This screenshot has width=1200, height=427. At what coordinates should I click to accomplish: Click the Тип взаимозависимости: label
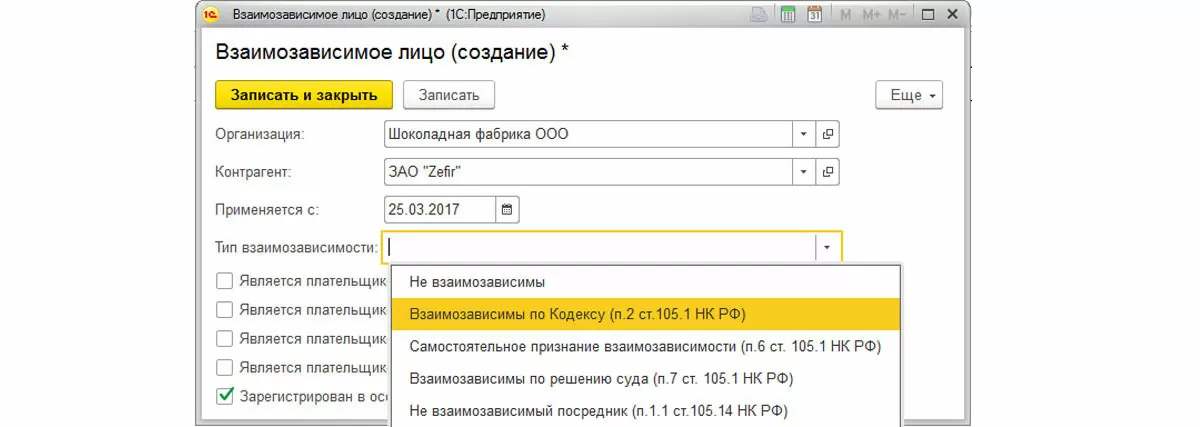pos(297,246)
